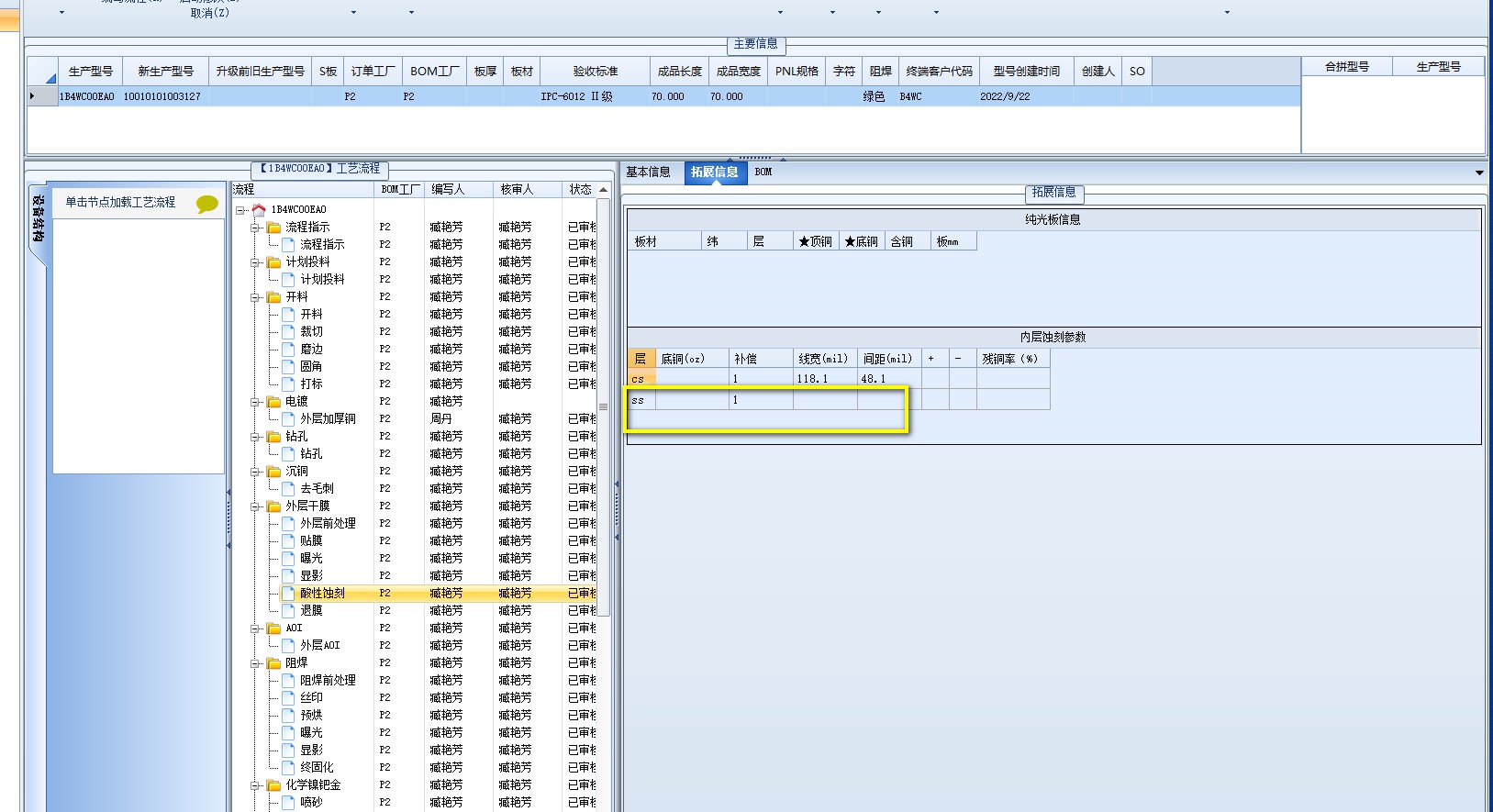Screen dimensions: 1493x812
Task: Collapse the 1B4WC00EA0 root node
Action: click(x=240, y=210)
